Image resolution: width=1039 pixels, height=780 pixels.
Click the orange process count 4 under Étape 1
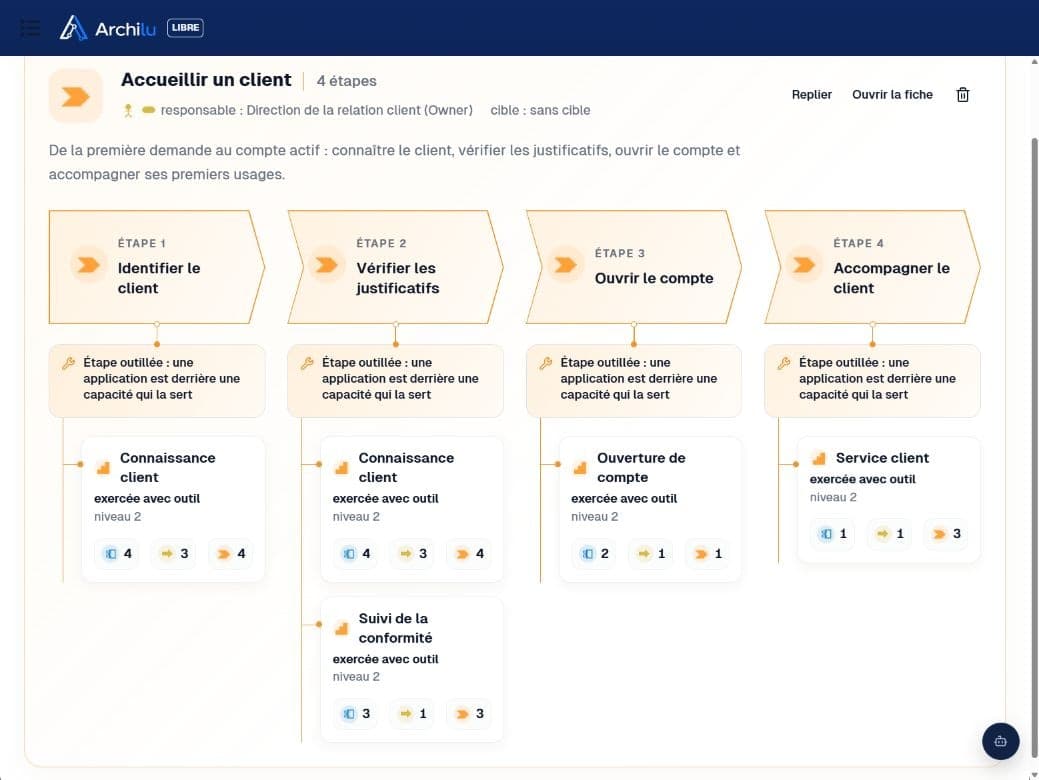(x=231, y=553)
